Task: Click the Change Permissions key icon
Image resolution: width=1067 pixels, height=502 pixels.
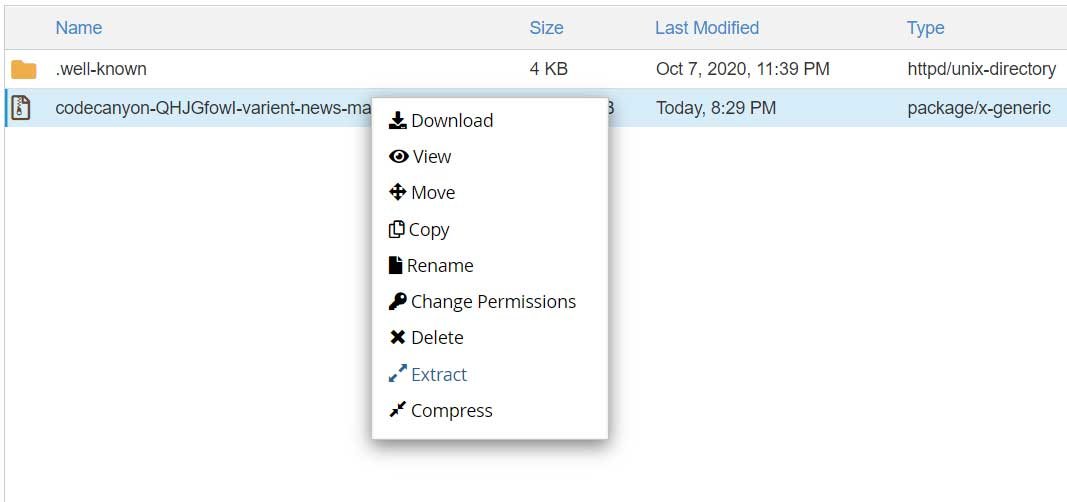Action: tap(397, 302)
